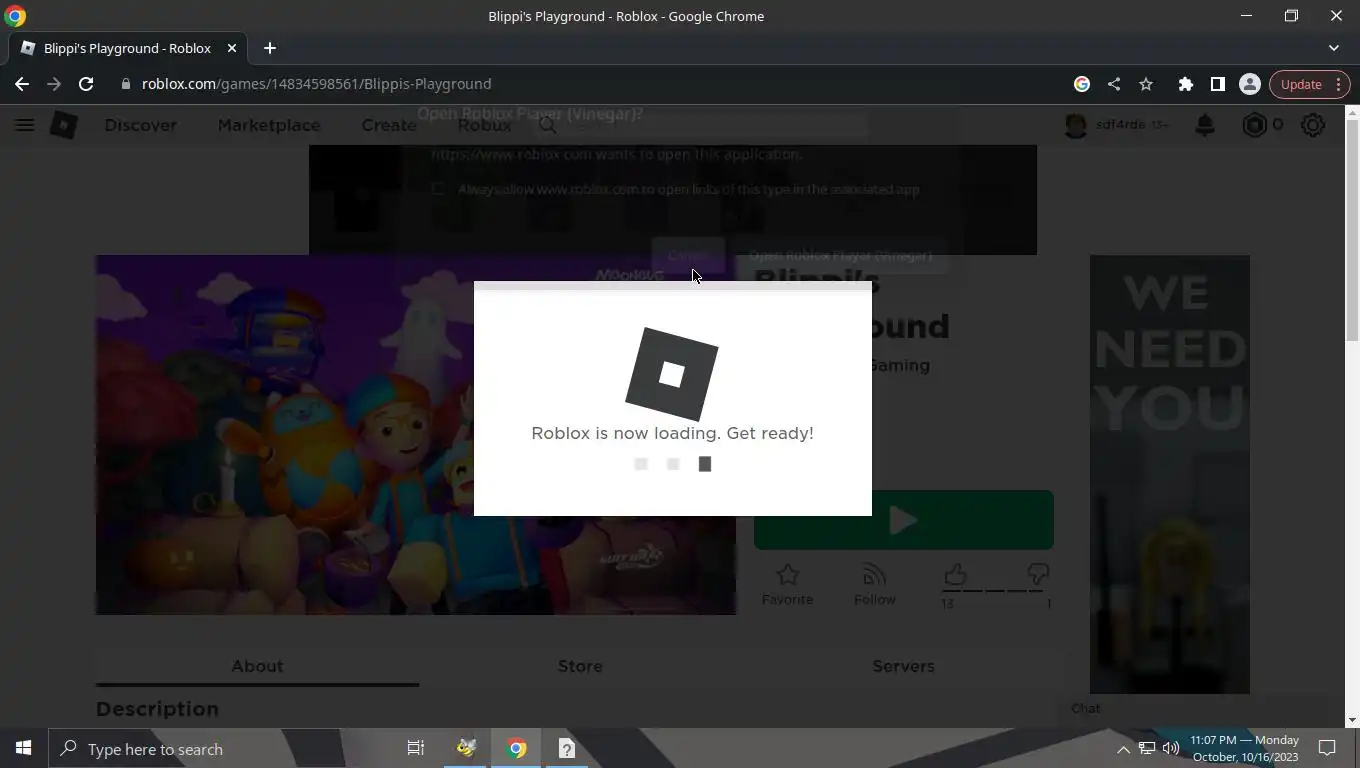Image resolution: width=1360 pixels, height=768 pixels.
Task: Open the bee app in taskbar
Action: [466, 749]
